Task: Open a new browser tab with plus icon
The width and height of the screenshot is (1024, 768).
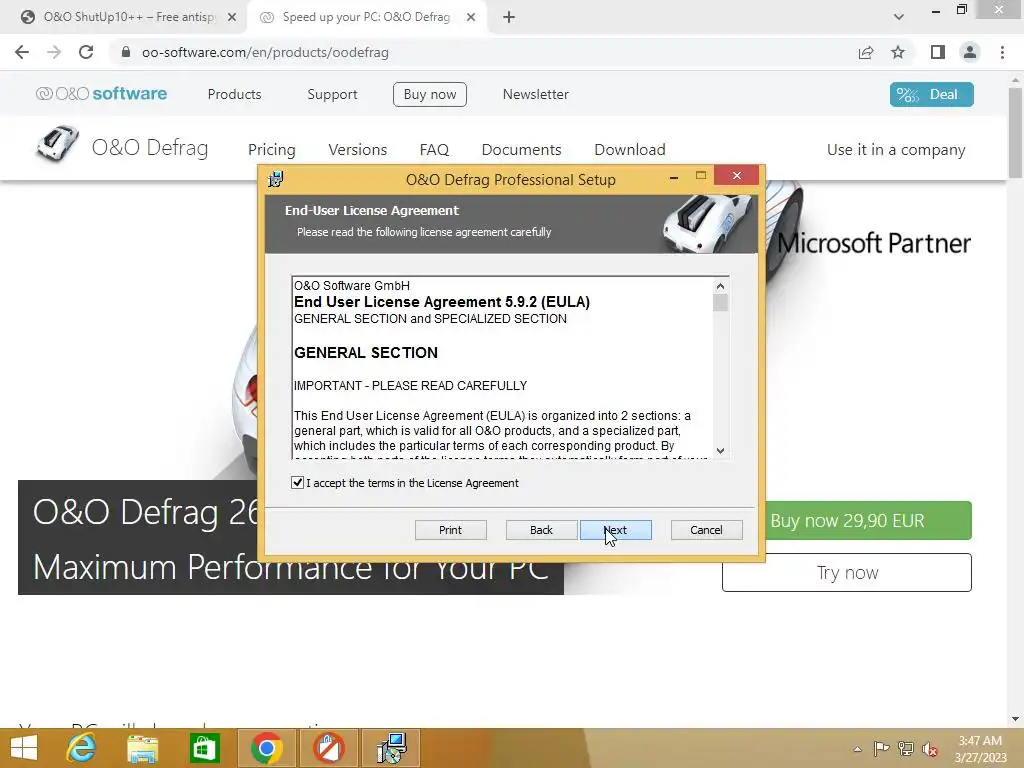Action: pyautogui.click(x=509, y=18)
